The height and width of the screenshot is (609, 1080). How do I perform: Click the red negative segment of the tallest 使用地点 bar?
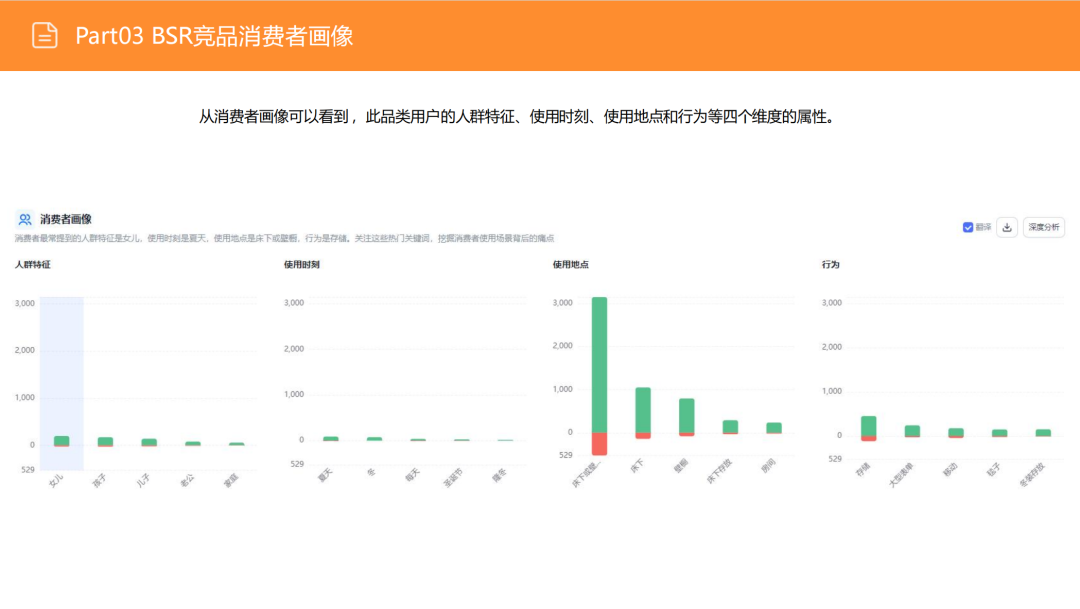(x=599, y=444)
